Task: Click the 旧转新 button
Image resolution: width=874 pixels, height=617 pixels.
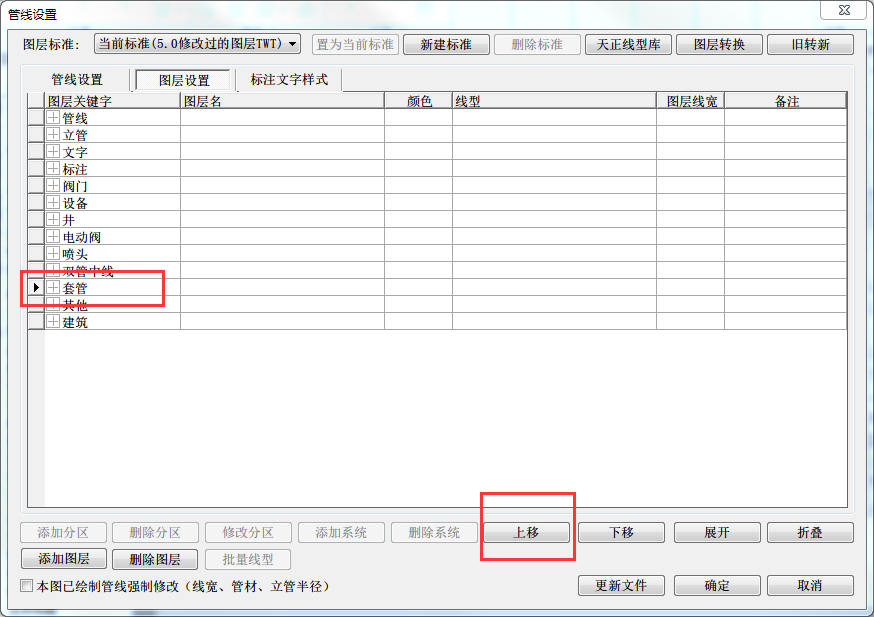Action: click(810, 45)
